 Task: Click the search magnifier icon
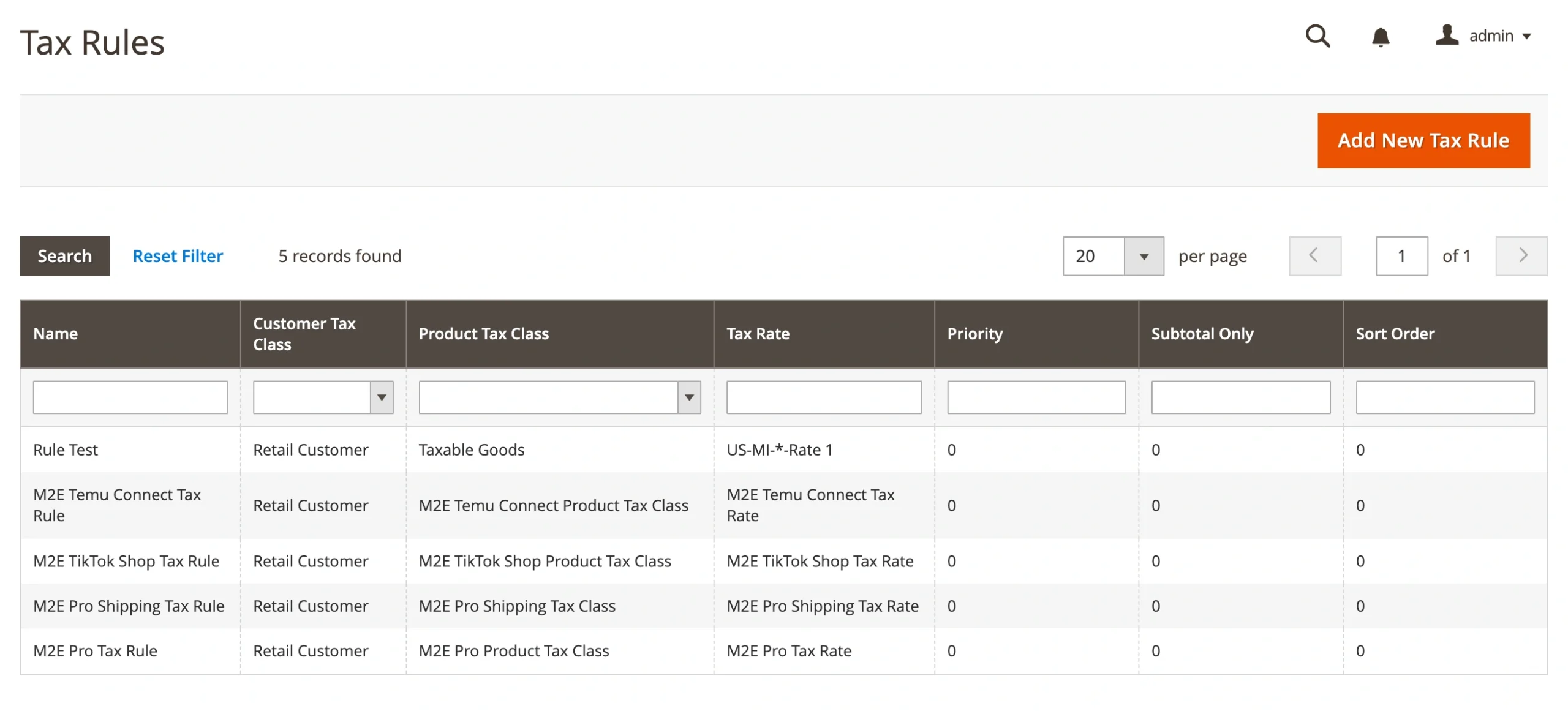[x=1317, y=36]
